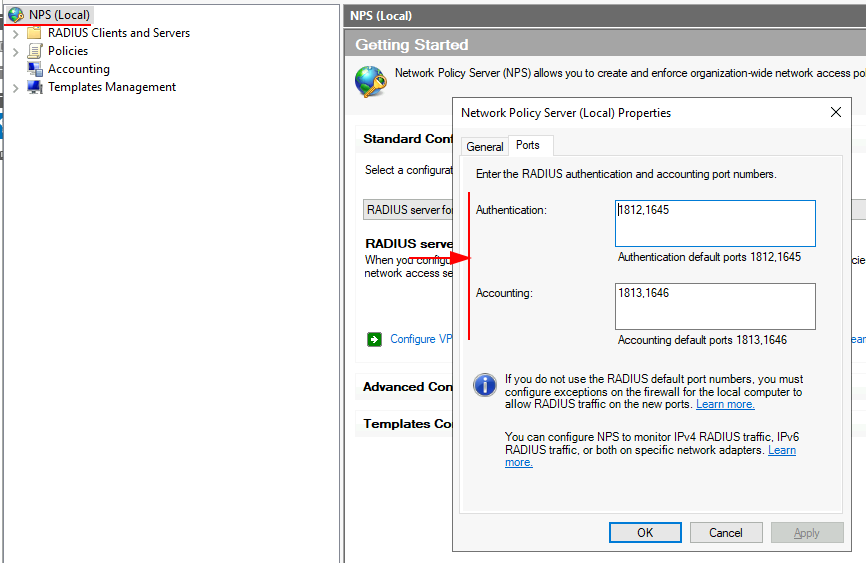
Task: Click the OK button in Properties dialog
Action: tap(645, 533)
